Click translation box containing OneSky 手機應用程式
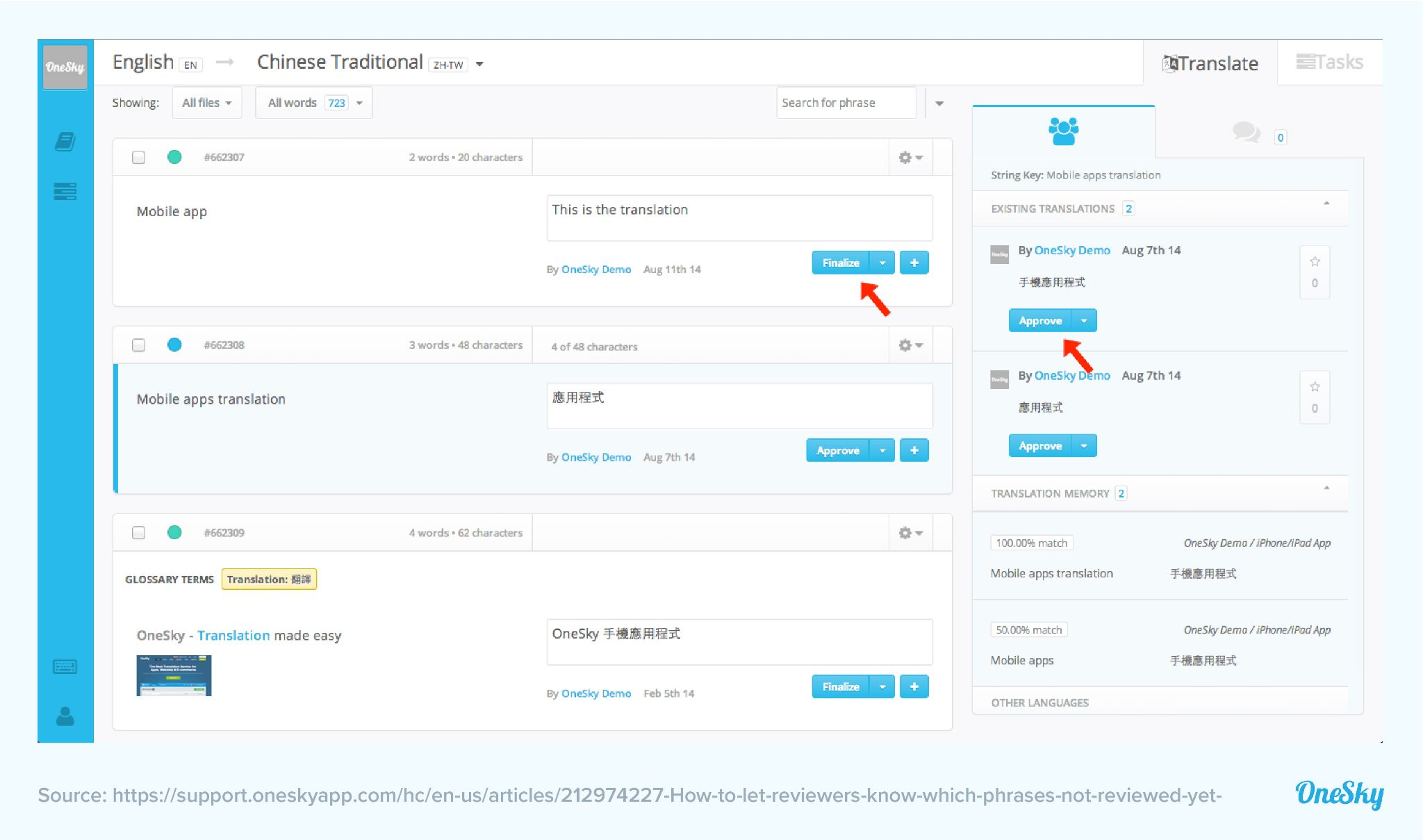 739,642
